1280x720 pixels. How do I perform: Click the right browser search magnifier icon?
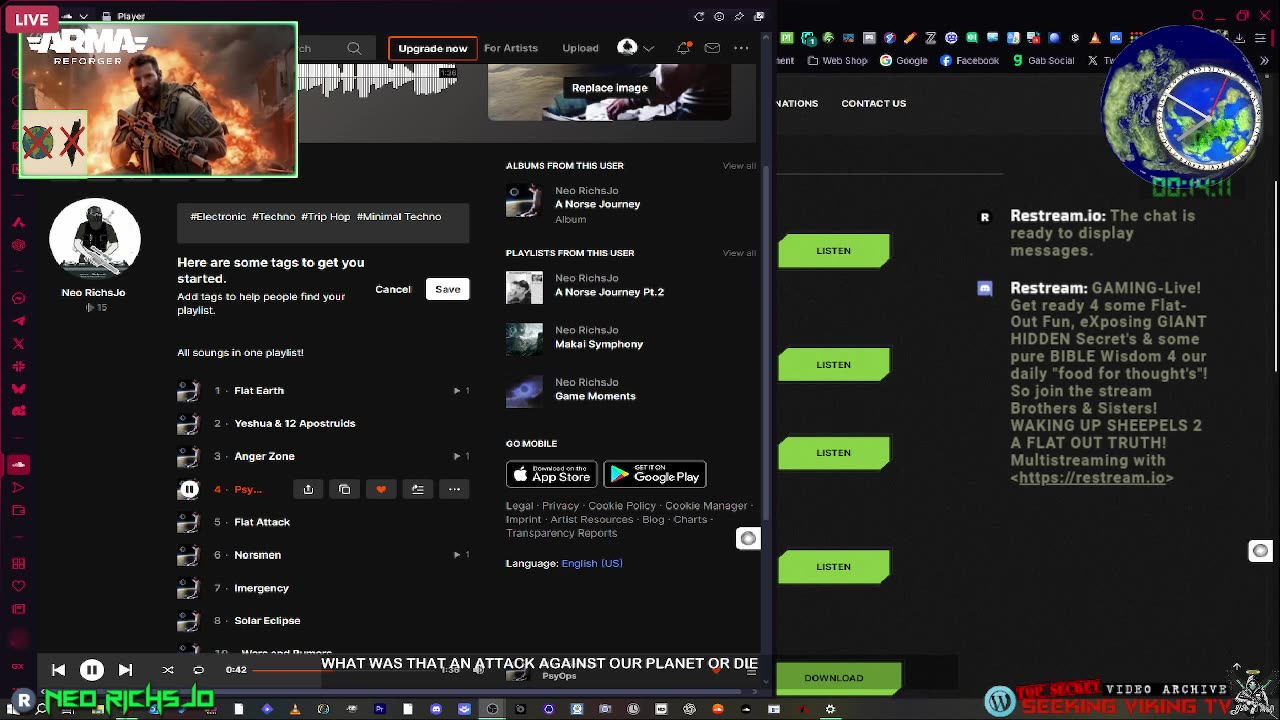point(1197,16)
